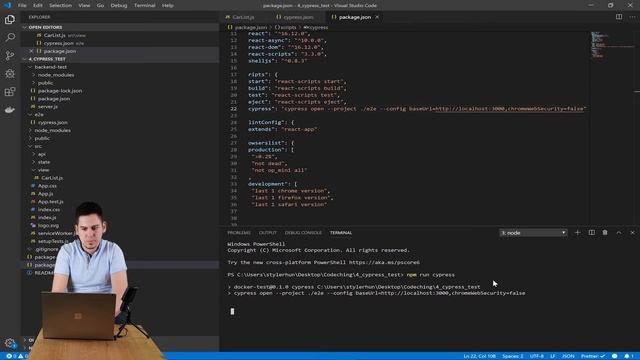Click 'Spaces: 2' indentation in status bar
Screen dimensions: 640x360
(x=513, y=356)
